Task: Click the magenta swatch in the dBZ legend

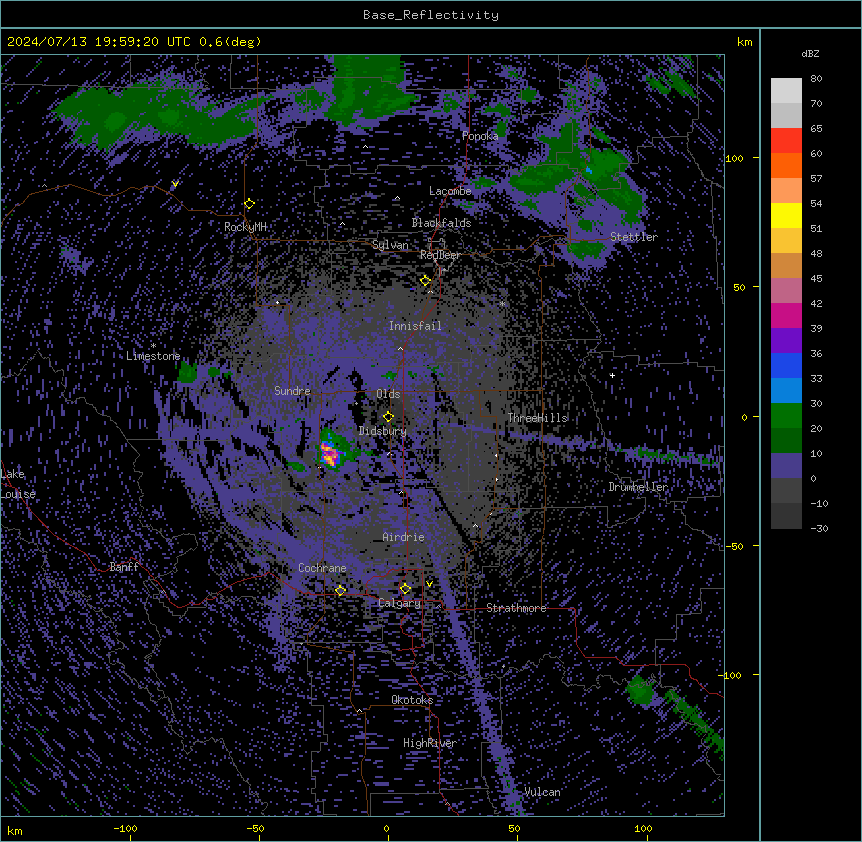Action: point(786,315)
